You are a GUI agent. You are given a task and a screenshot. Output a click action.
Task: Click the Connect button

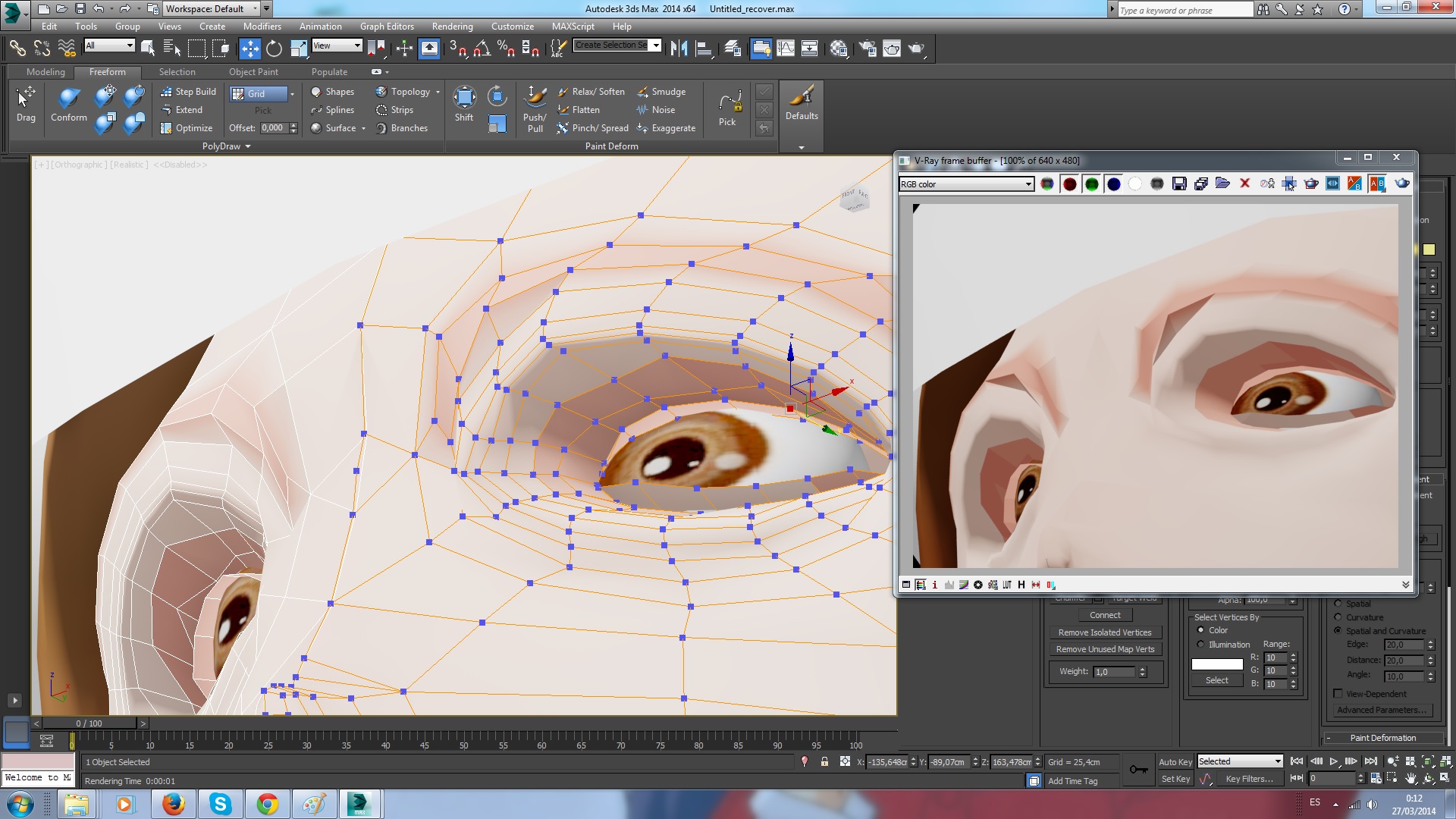[1104, 615]
